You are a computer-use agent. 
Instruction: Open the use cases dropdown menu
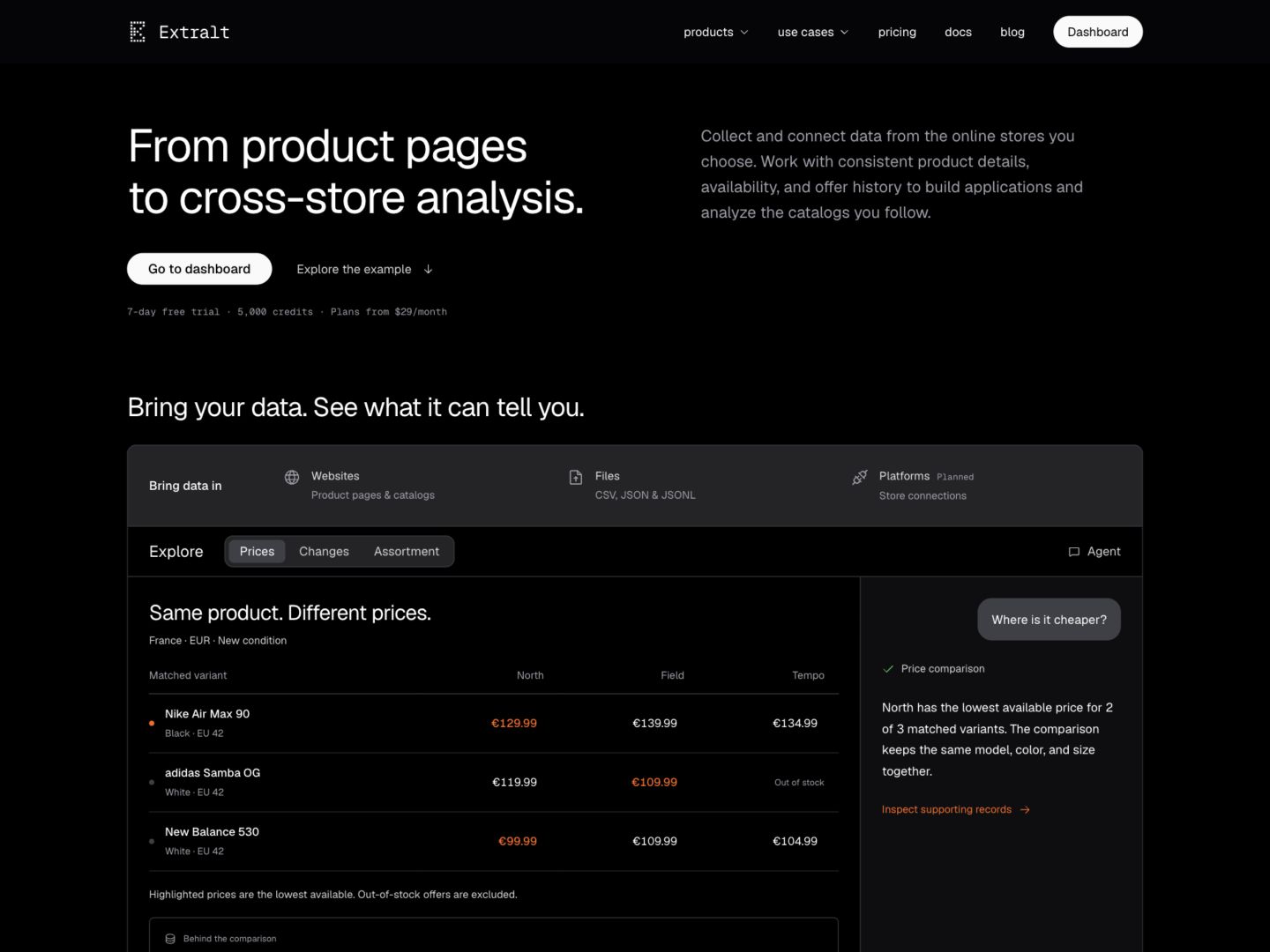813,32
